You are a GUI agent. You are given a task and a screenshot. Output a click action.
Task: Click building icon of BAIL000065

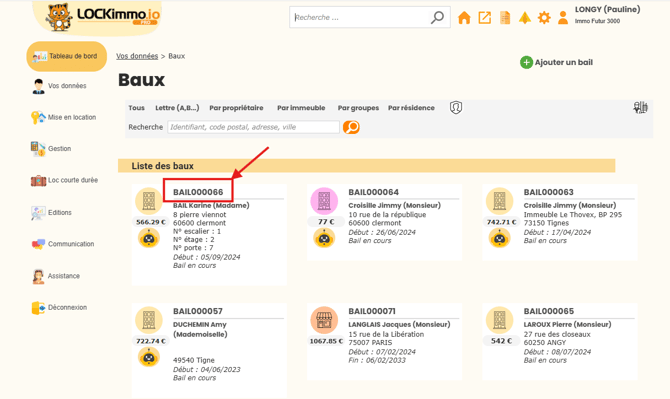click(x=500, y=320)
